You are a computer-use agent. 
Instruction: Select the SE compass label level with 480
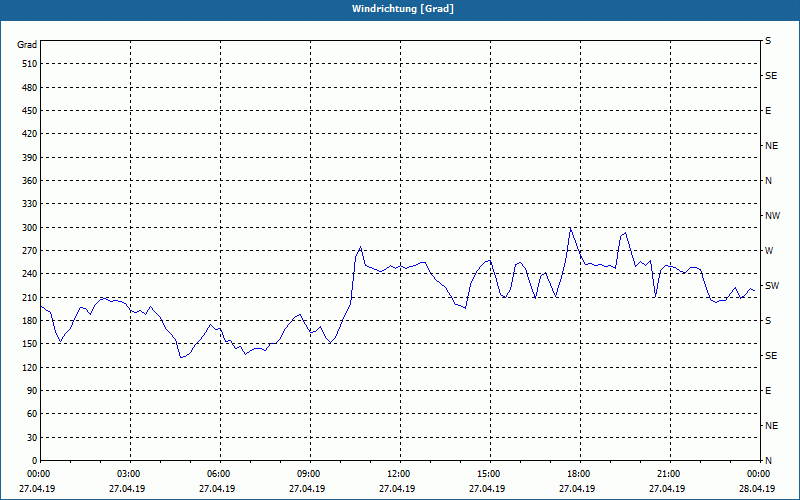[x=771, y=76]
